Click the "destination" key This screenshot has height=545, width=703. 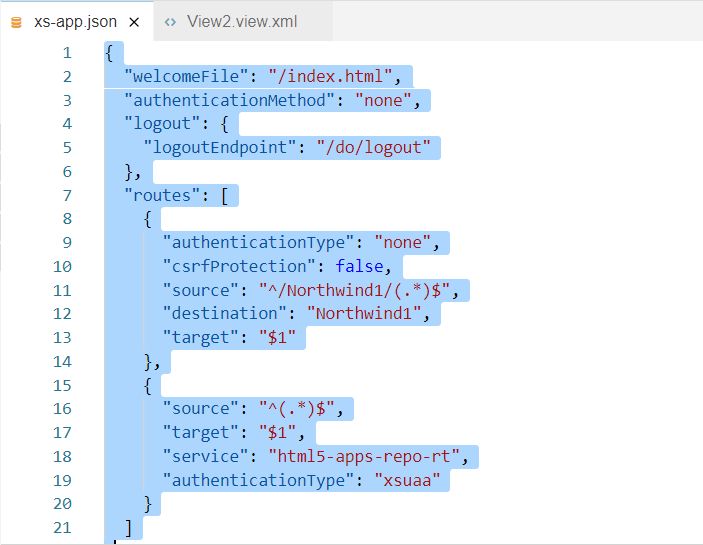click(225, 313)
